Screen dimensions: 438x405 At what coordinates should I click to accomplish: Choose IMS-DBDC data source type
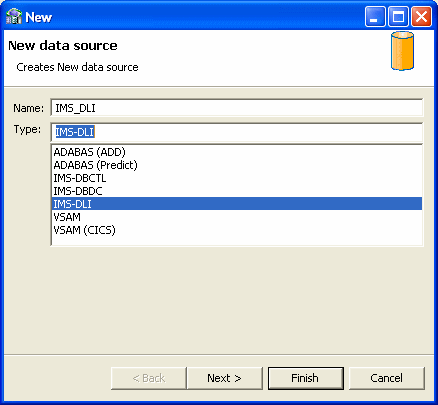pyautogui.click(x=237, y=191)
